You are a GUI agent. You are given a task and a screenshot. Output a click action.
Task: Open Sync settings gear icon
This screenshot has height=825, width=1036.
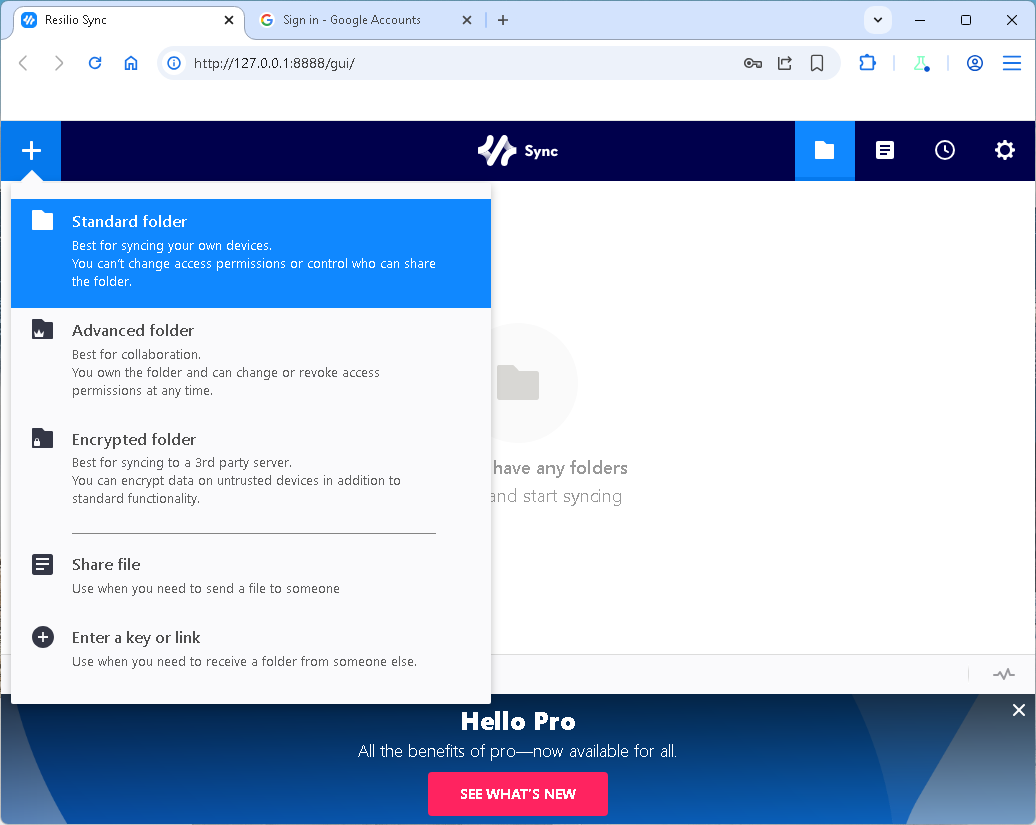point(1004,151)
